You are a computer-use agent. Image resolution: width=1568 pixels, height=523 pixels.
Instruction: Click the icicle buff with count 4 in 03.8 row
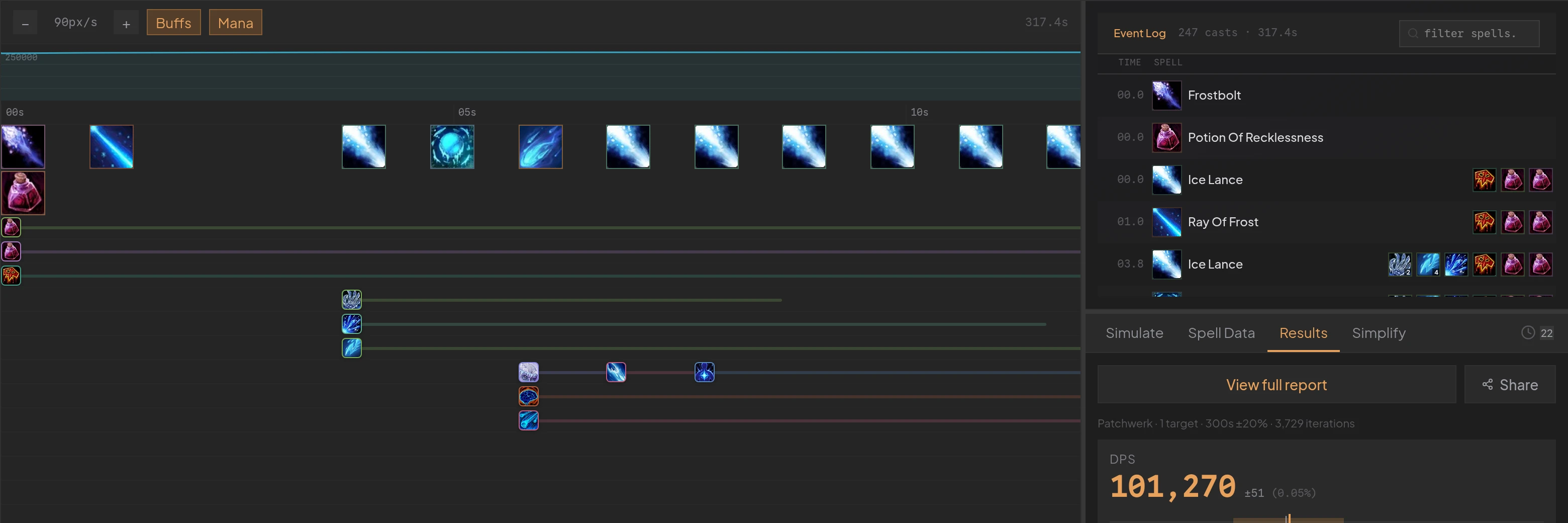point(1428,264)
